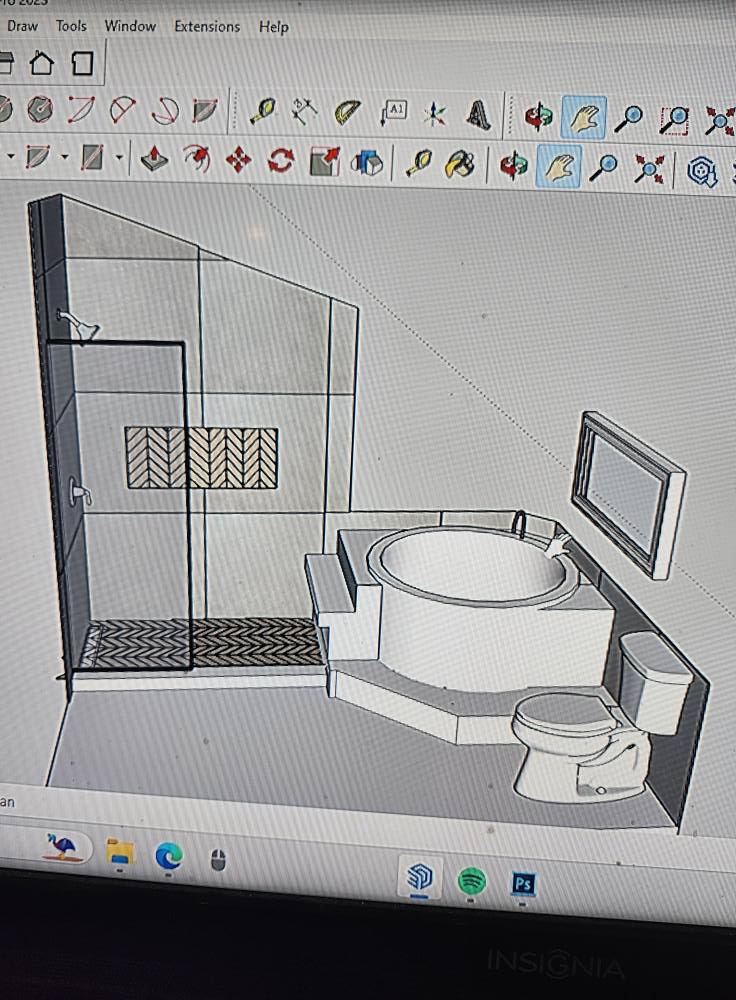
Task: Open the Tools menu
Action: (x=71, y=26)
